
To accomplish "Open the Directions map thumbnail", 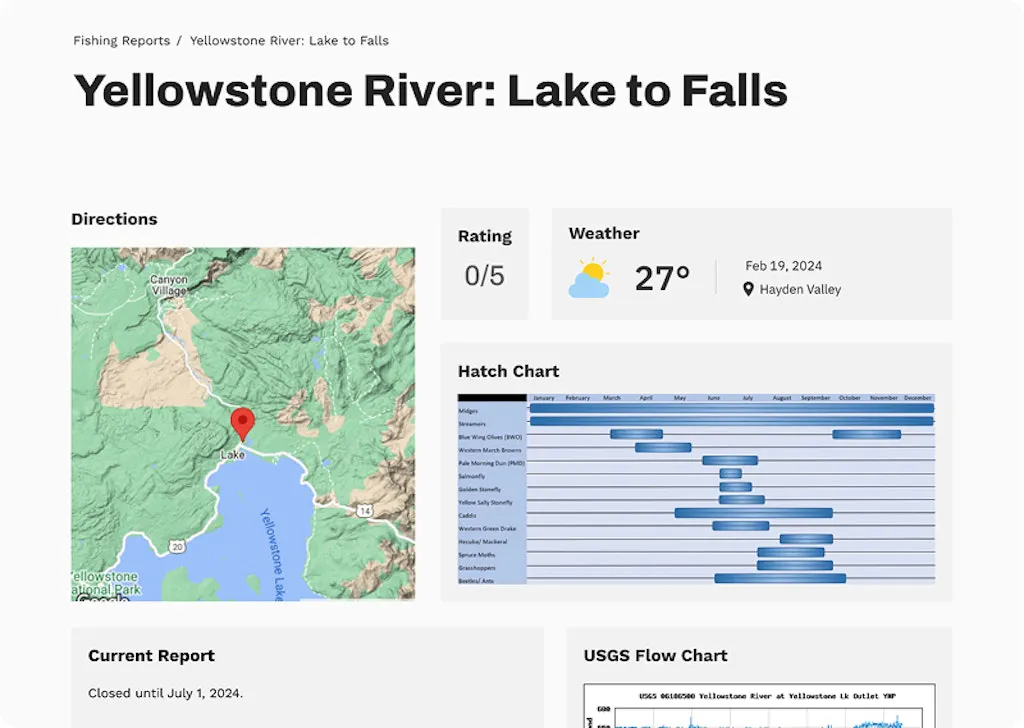I will tap(243, 424).
